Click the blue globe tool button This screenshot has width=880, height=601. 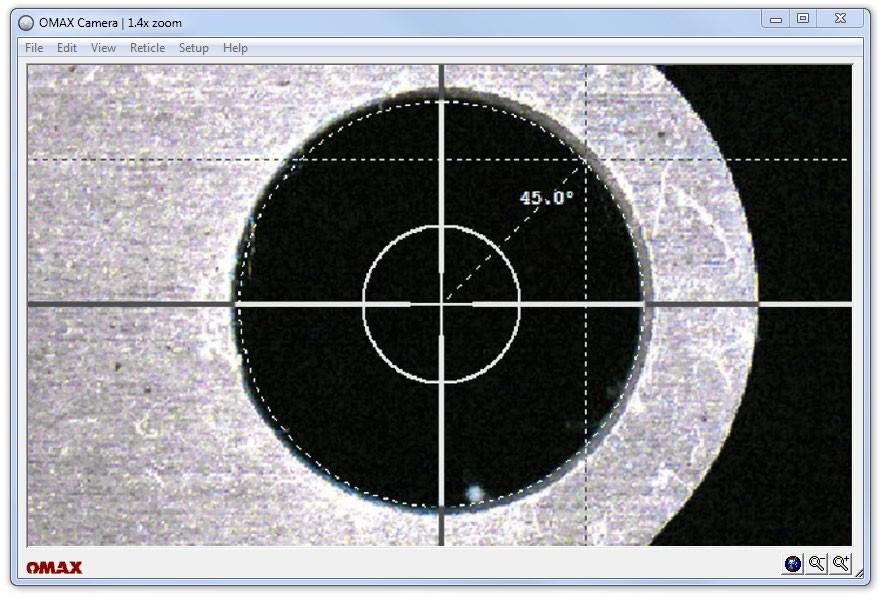(792, 563)
